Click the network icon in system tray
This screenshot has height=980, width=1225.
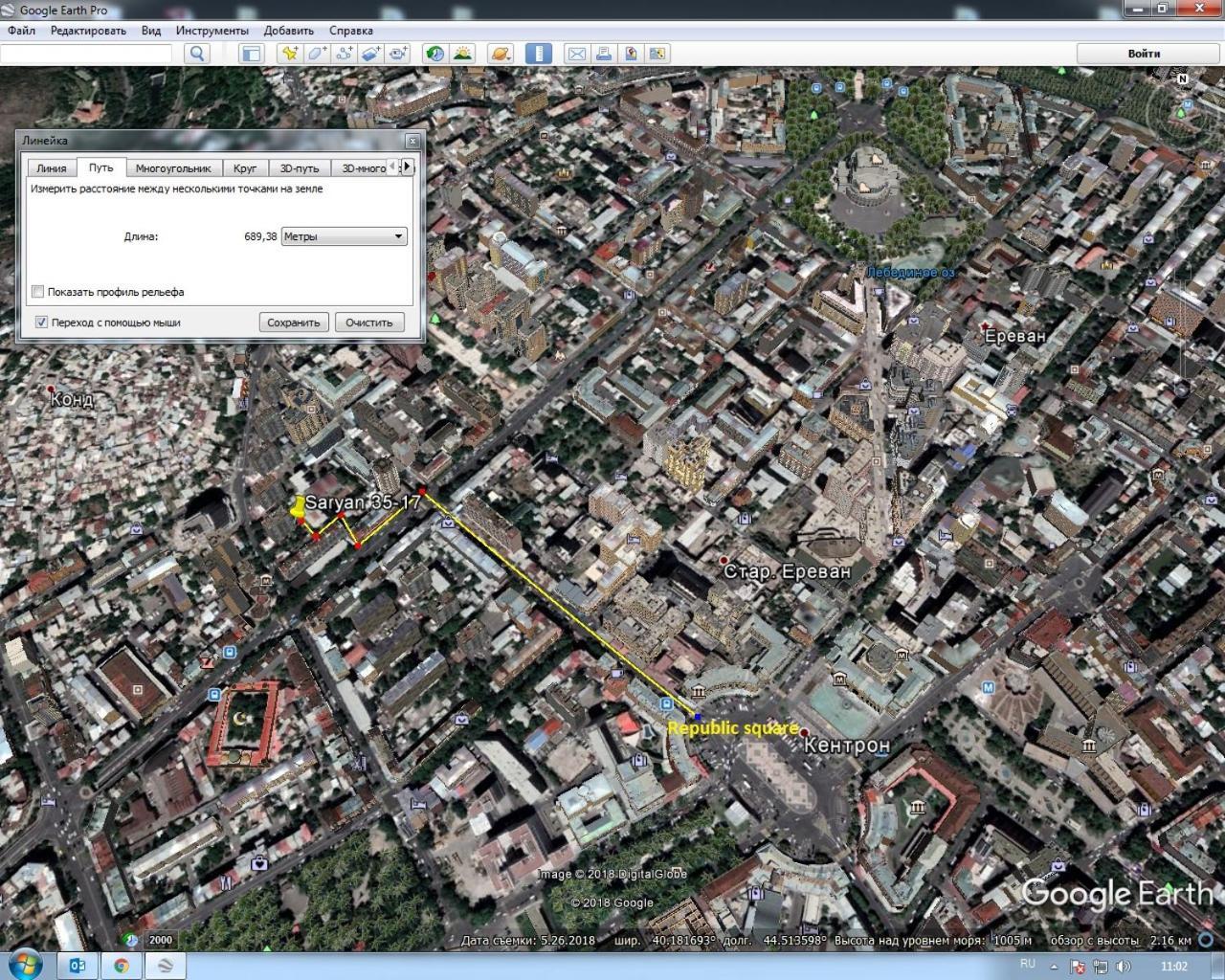(1100, 967)
